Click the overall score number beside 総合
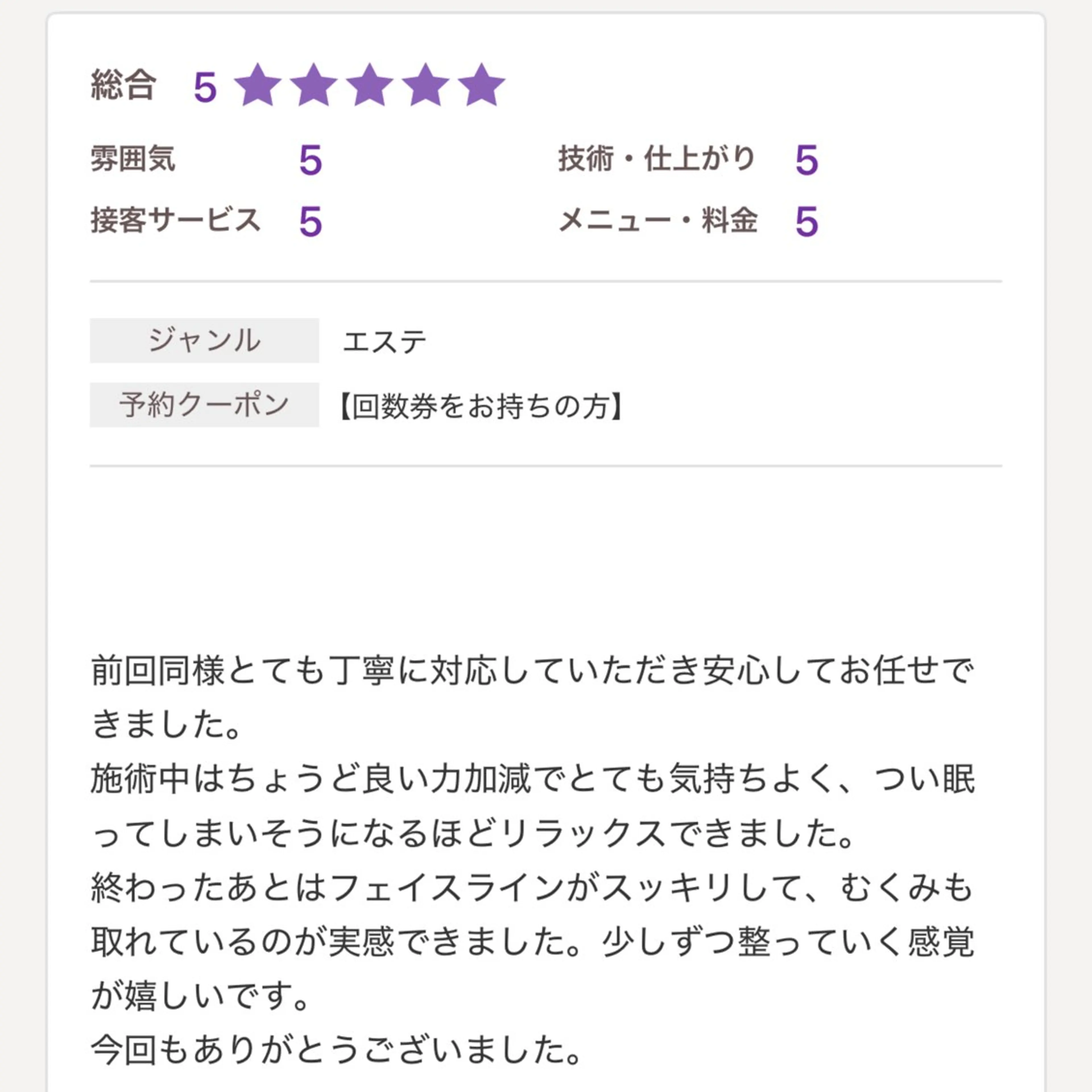Viewport: 1092px width, 1092px height. tap(205, 88)
